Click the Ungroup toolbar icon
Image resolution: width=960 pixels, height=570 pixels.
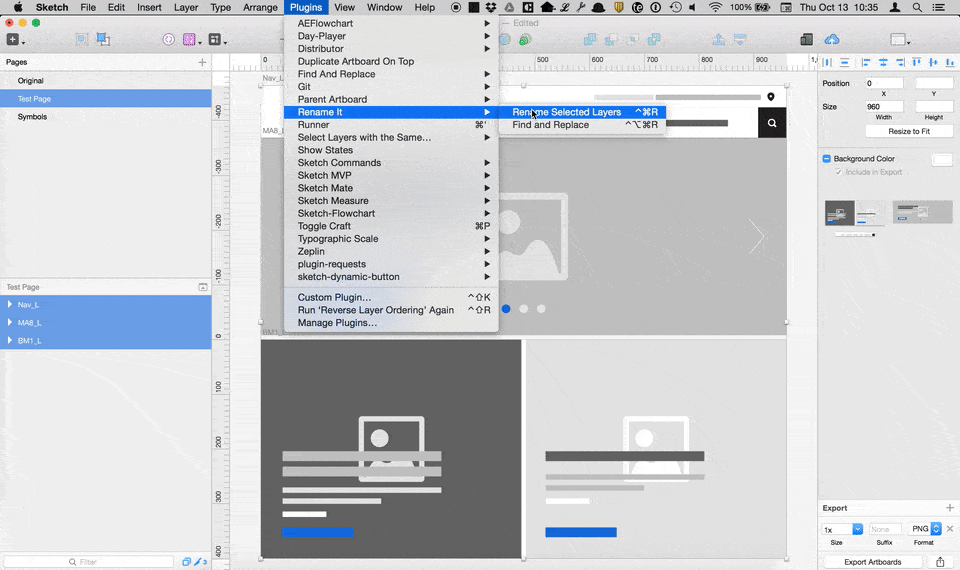(x=103, y=40)
